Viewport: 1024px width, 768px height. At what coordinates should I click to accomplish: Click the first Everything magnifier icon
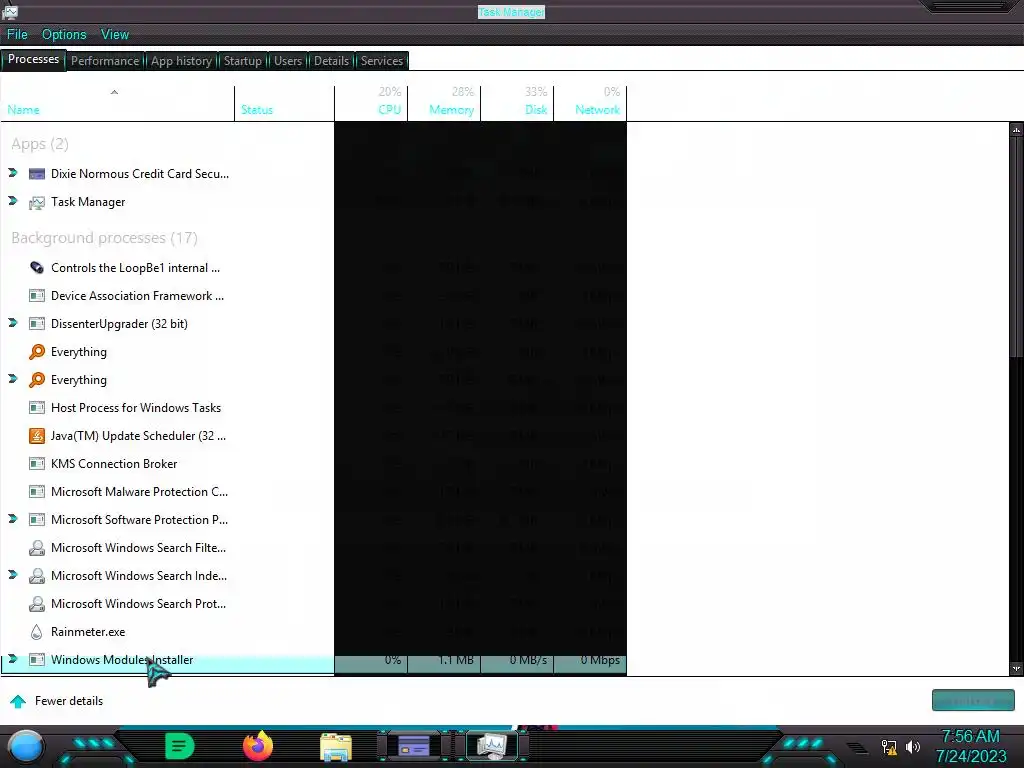(x=37, y=352)
